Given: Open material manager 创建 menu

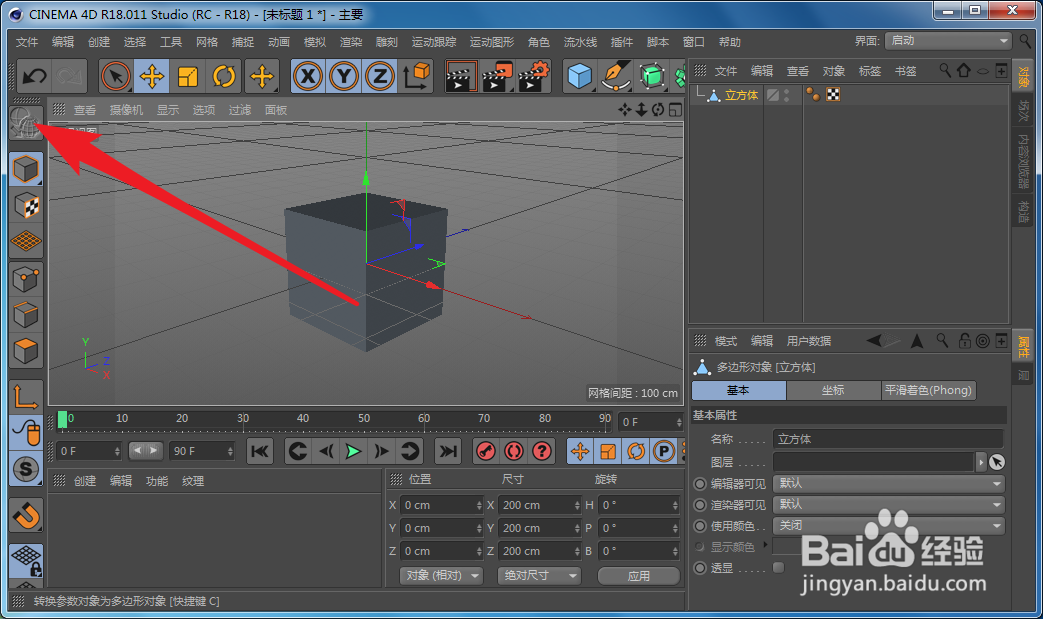Looking at the screenshot, I should click(x=84, y=481).
